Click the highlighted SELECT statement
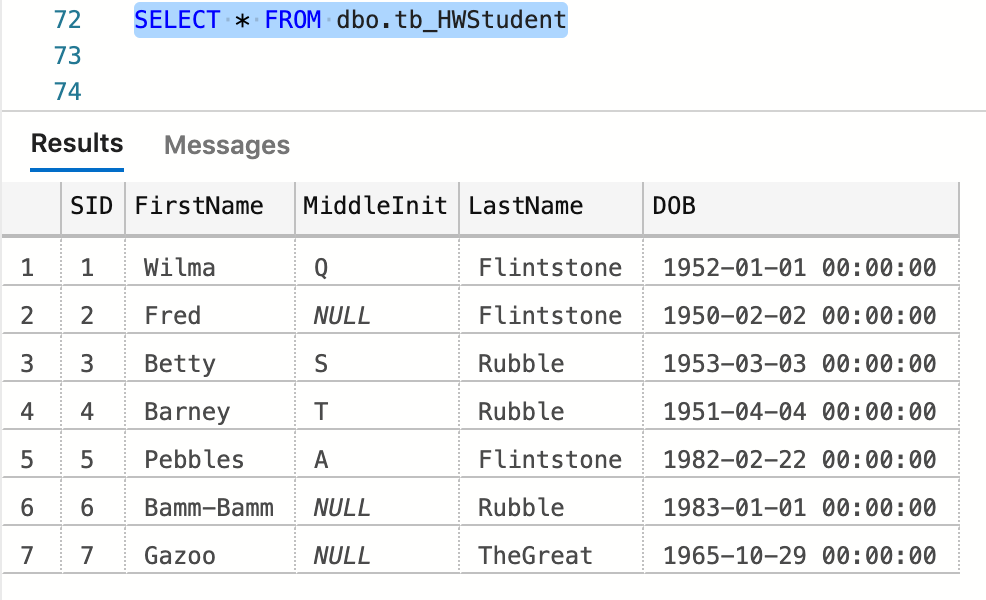Screen dimensions: 986x600 pyautogui.click(x=350, y=17)
